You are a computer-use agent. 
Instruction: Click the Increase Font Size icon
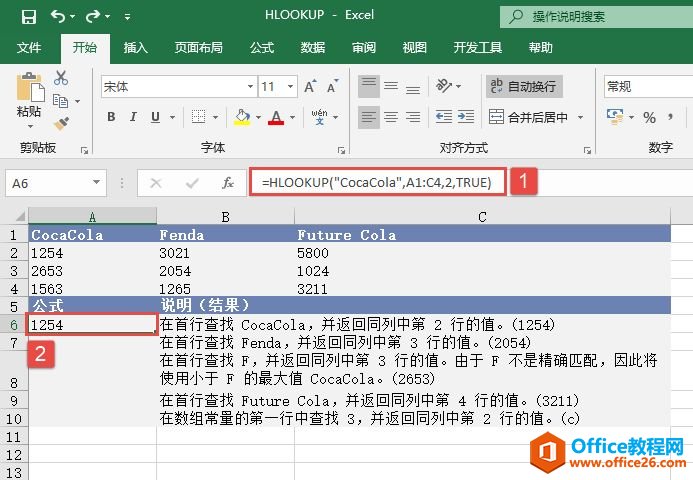311,86
